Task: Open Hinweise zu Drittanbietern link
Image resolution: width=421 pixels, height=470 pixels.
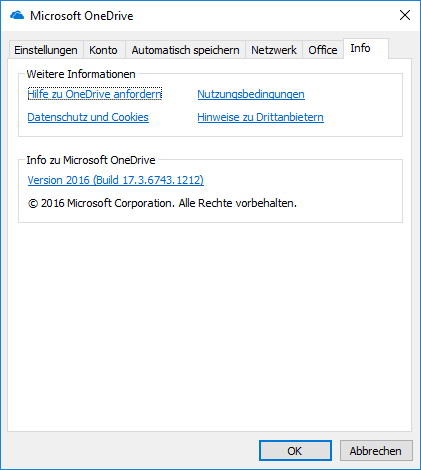Action: click(x=260, y=117)
